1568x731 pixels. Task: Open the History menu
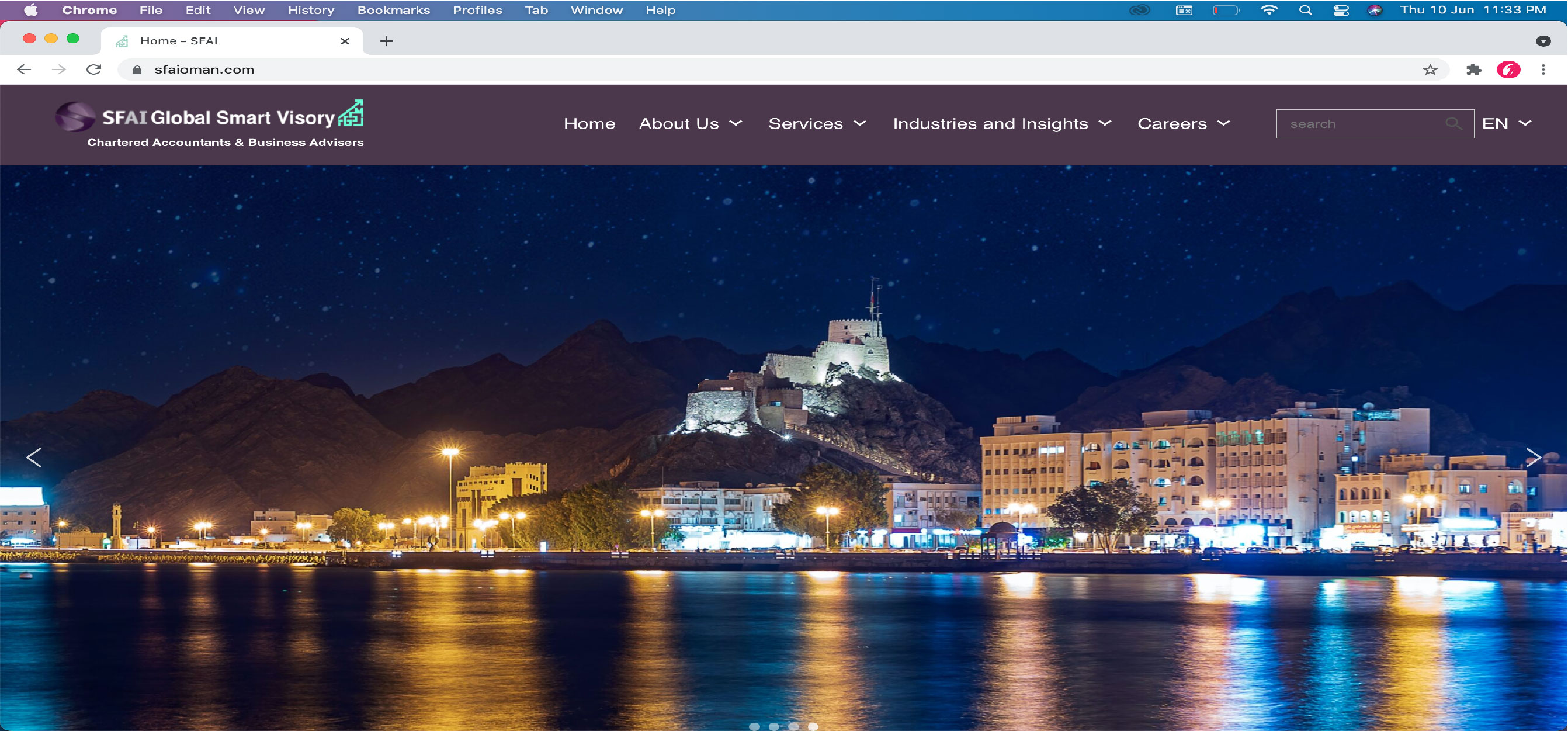tap(311, 10)
